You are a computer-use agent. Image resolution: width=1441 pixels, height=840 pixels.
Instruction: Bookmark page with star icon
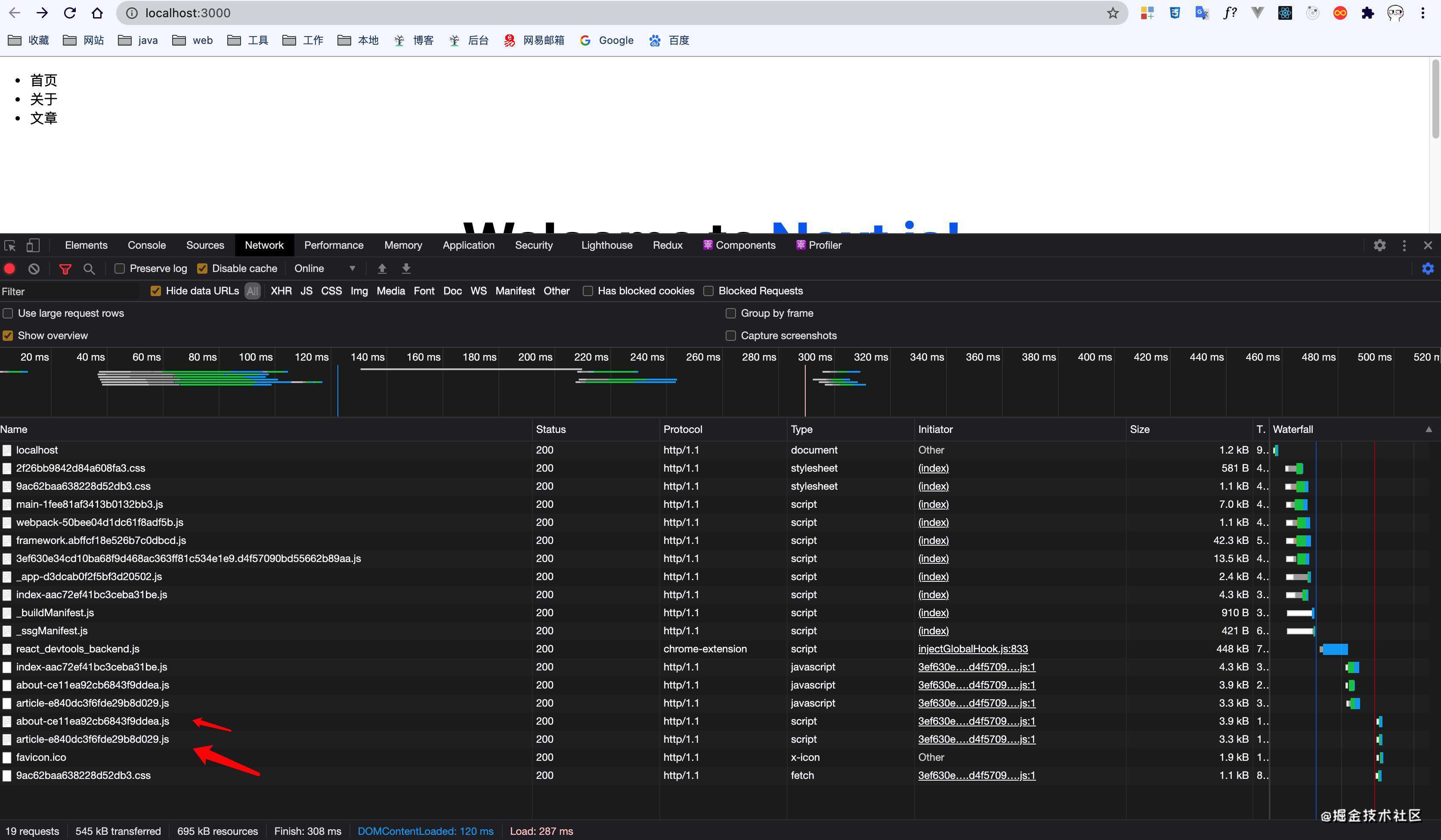click(x=1112, y=12)
